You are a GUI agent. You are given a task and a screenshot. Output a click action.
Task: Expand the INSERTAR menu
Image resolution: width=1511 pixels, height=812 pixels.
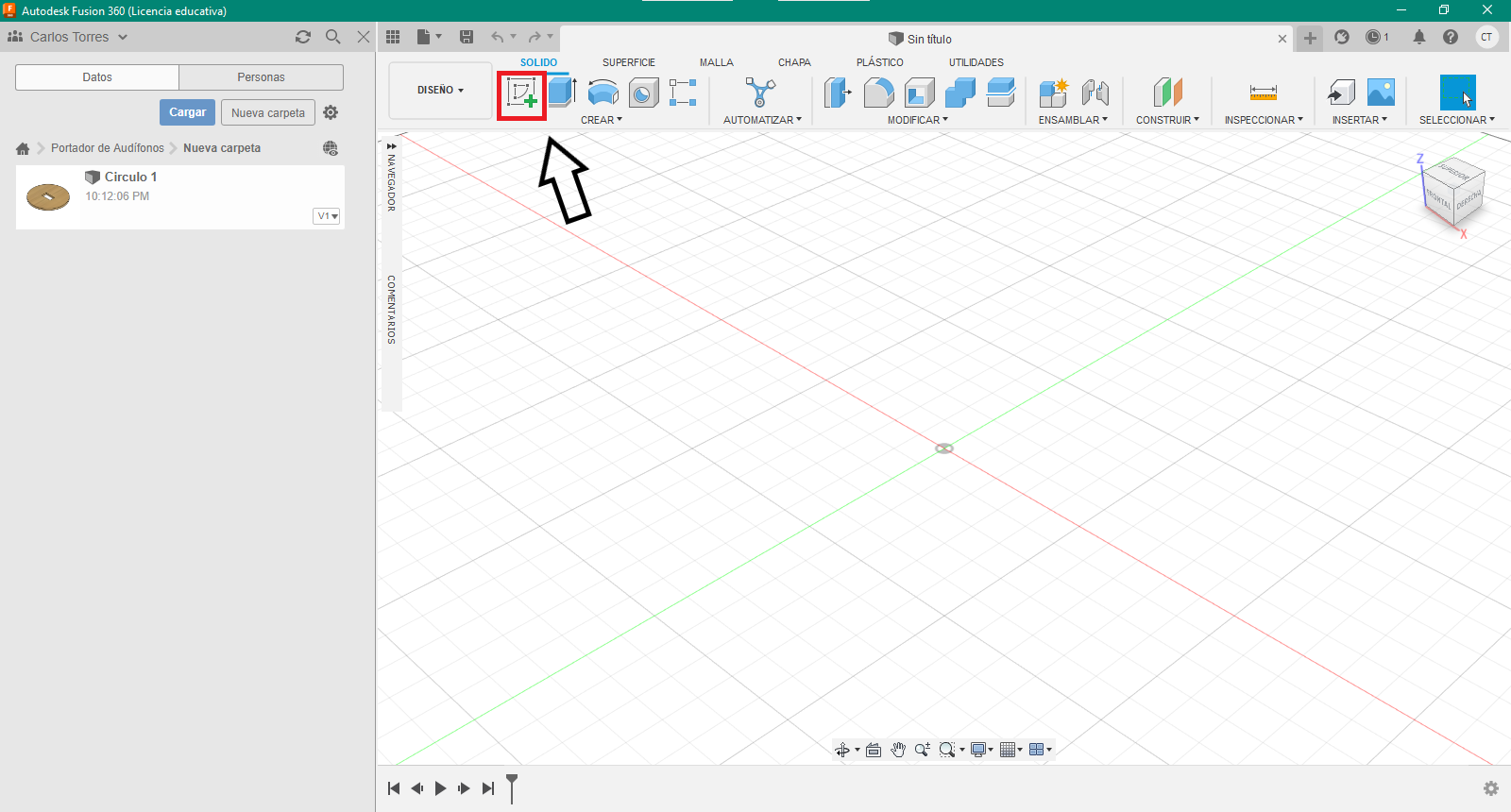[x=1360, y=120]
